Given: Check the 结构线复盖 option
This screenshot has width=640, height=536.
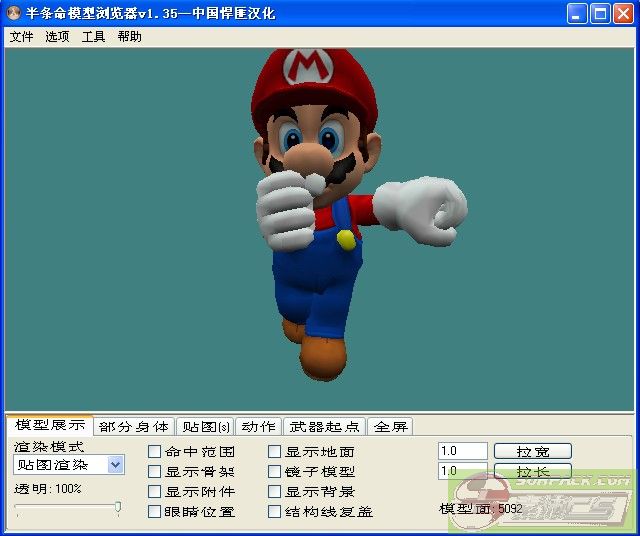Looking at the screenshot, I should coord(275,512).
